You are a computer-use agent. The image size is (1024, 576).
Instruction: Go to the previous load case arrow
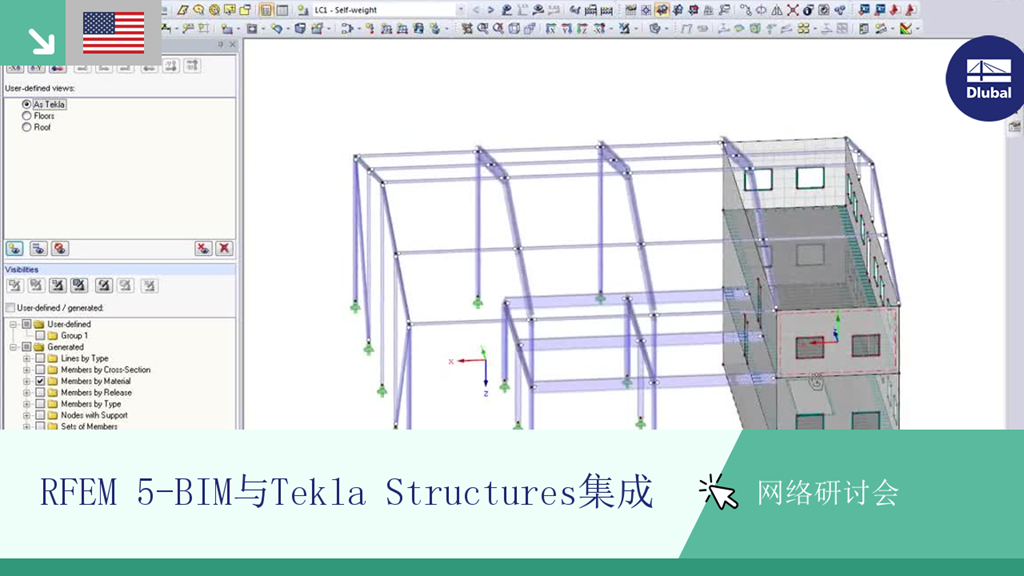pyautogui.click(x=476, y=10)
